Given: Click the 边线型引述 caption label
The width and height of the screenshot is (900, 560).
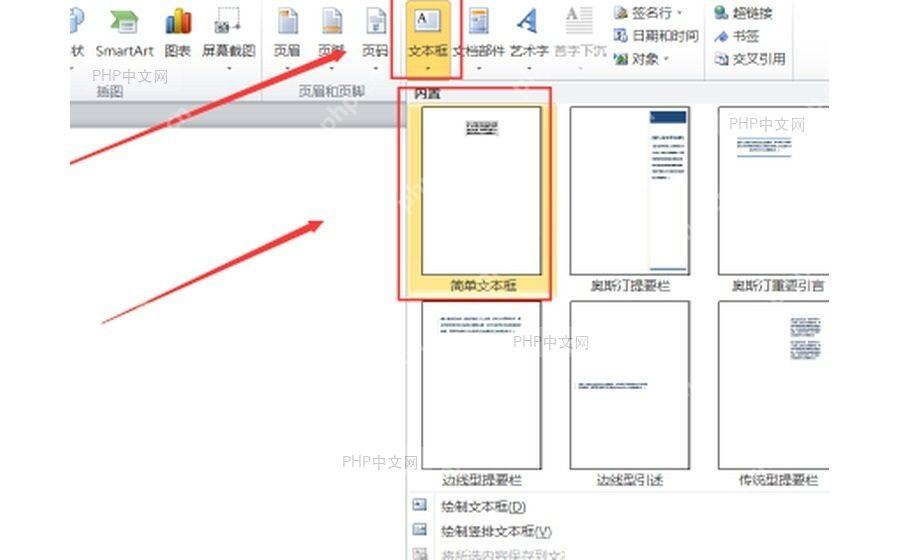Looking at the screenshot, I should pos(630,480).
